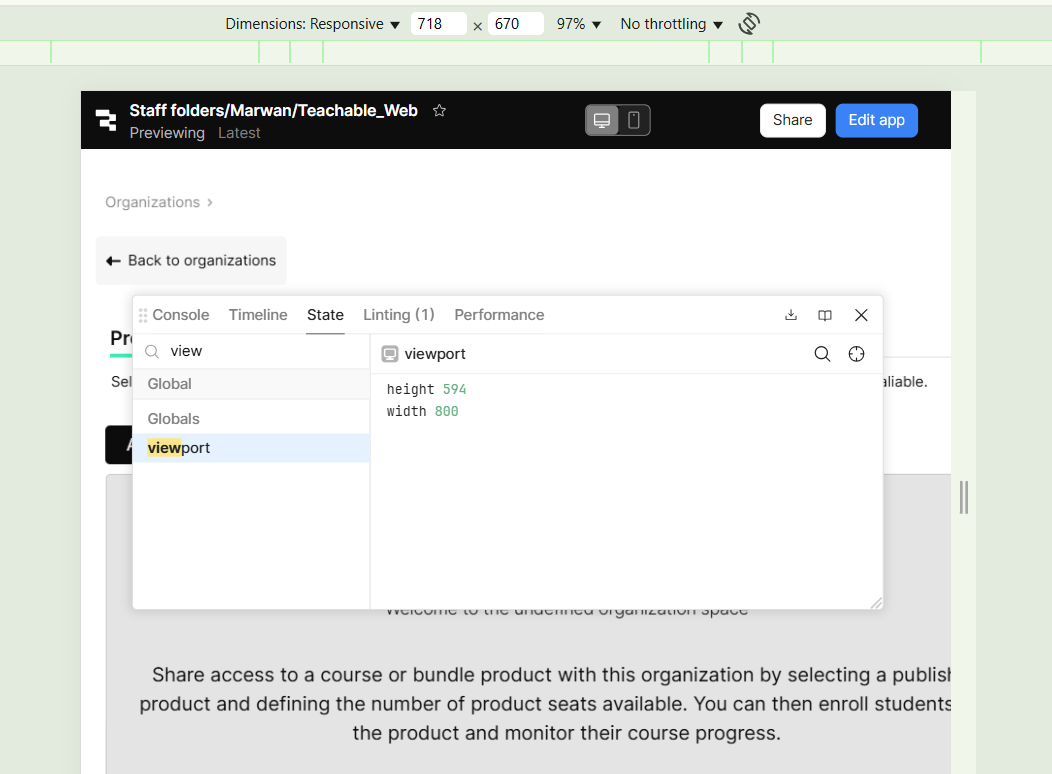Expand the No throttling dropdown
The width and height of the screenshot is (1052, 774).
pos(671,24)
